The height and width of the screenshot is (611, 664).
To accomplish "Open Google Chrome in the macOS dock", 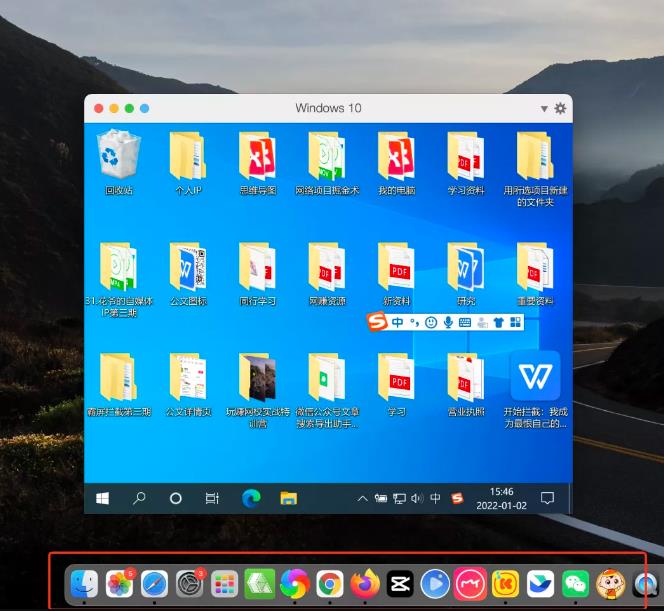I will [330, 584].
